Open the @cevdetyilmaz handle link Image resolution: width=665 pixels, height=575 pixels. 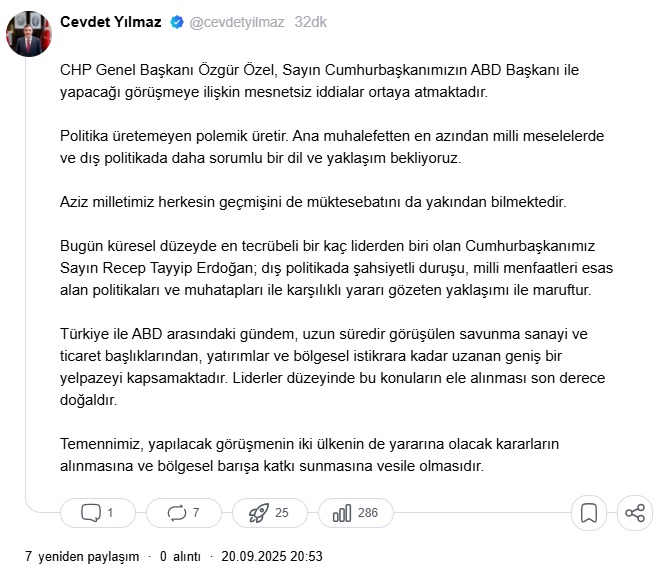click(x=236, y=21)
